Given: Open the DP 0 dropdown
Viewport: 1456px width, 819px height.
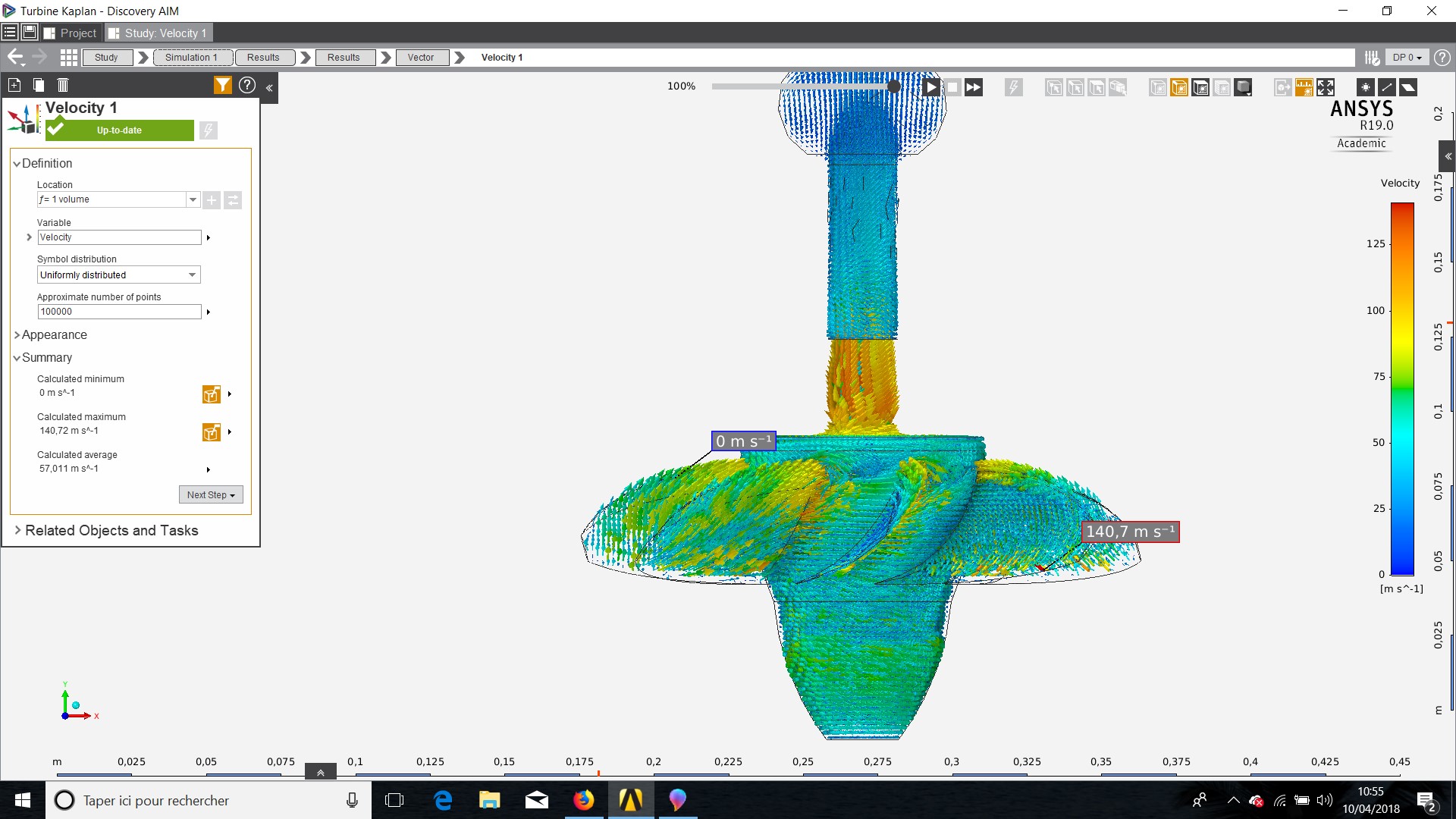Looking at the screenshot, I should [x=1407, y=57].
